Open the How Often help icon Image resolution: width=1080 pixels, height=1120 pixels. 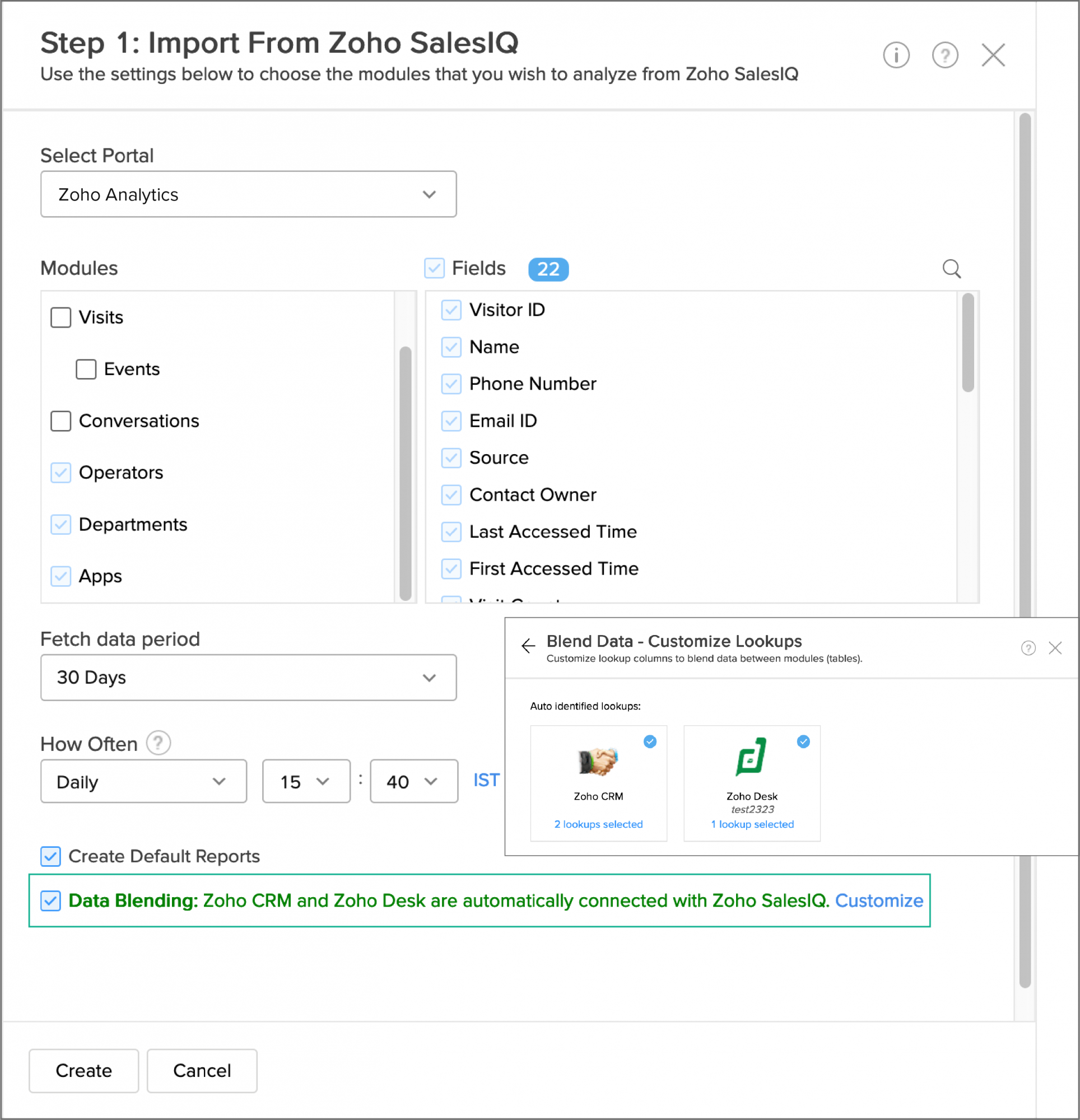[x=159, y=743]
